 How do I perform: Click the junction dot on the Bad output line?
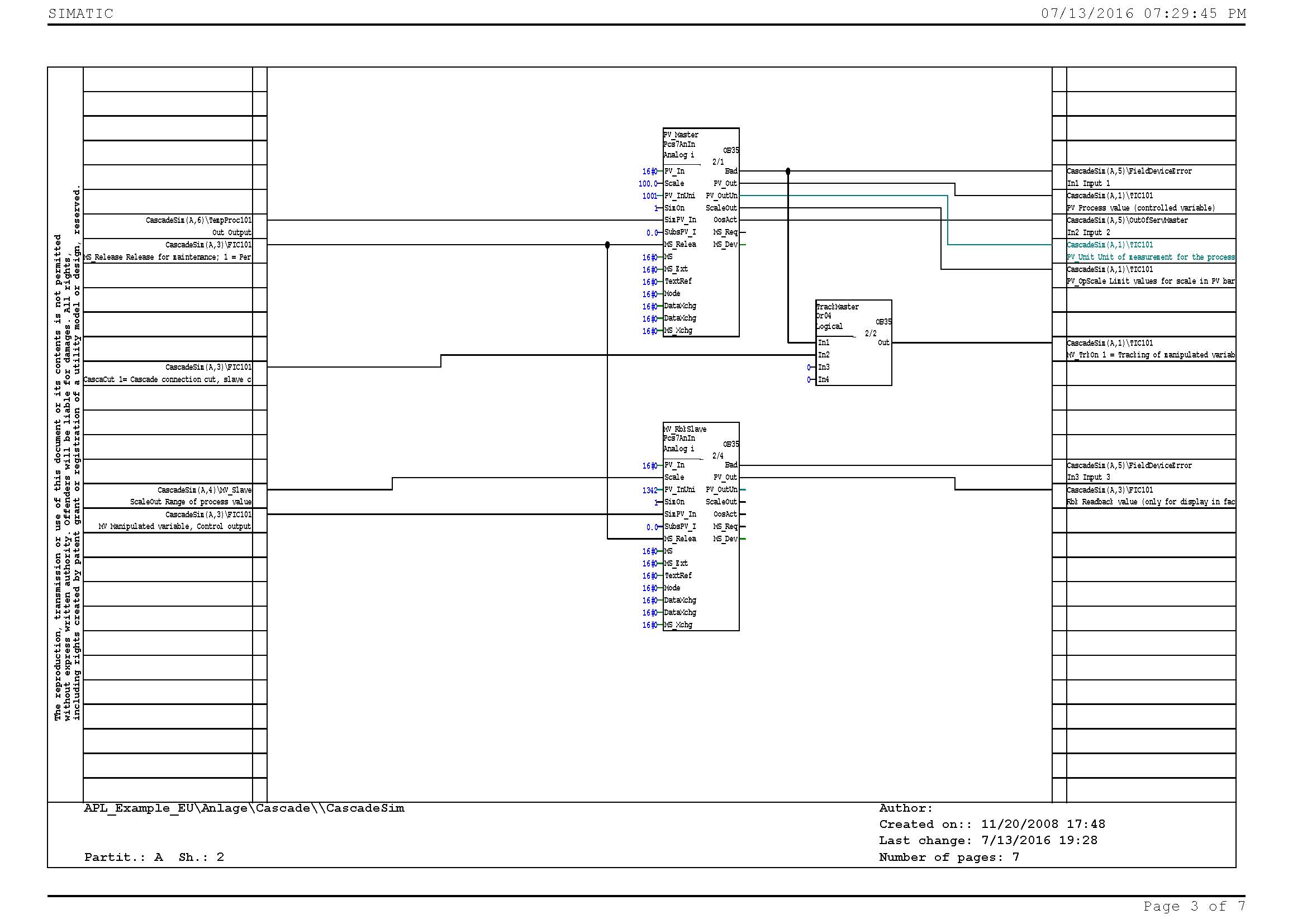click(788, 172)
